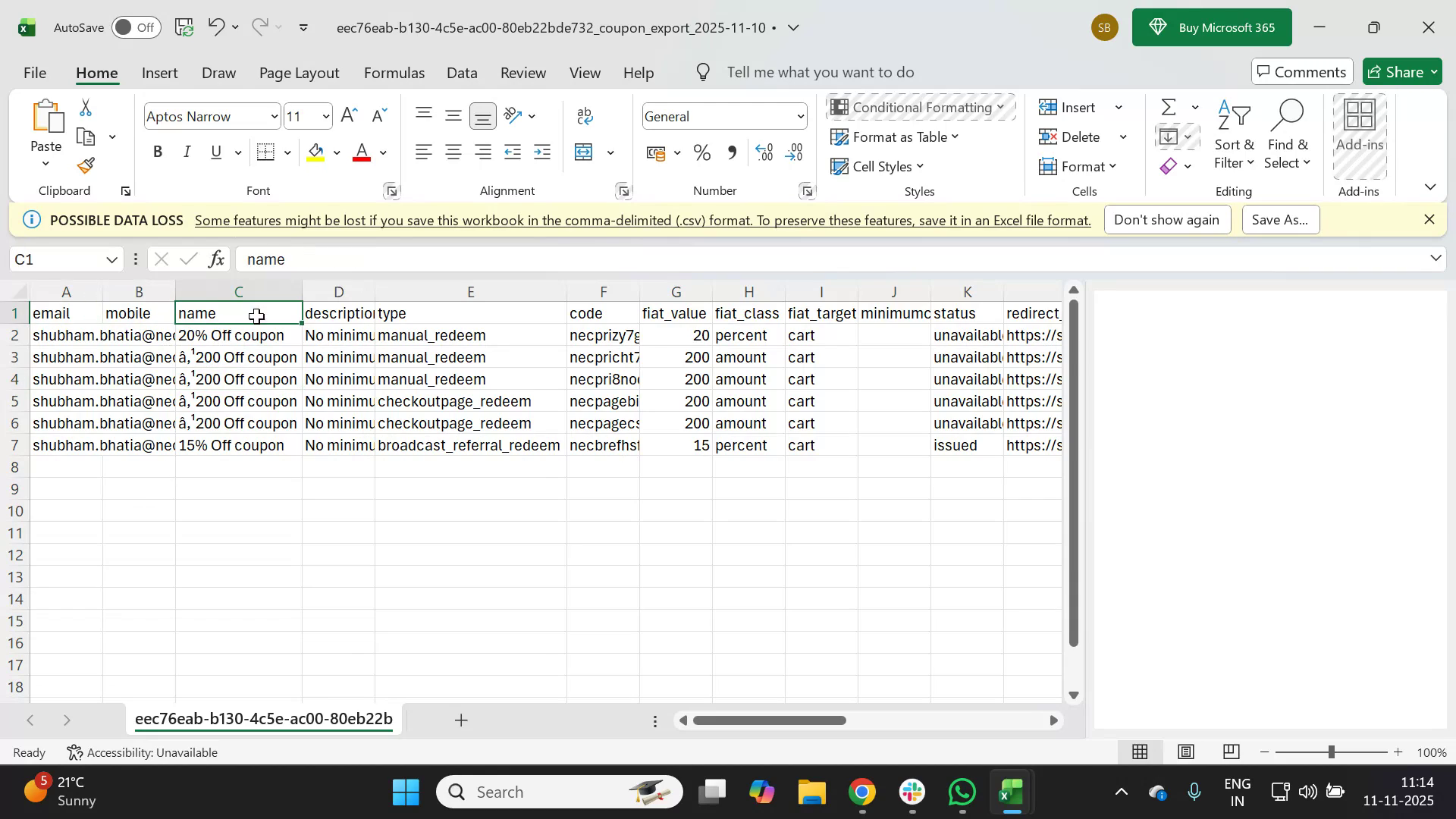
Task: Click the Don't show again button
Action: click(x=1167, y=219)
